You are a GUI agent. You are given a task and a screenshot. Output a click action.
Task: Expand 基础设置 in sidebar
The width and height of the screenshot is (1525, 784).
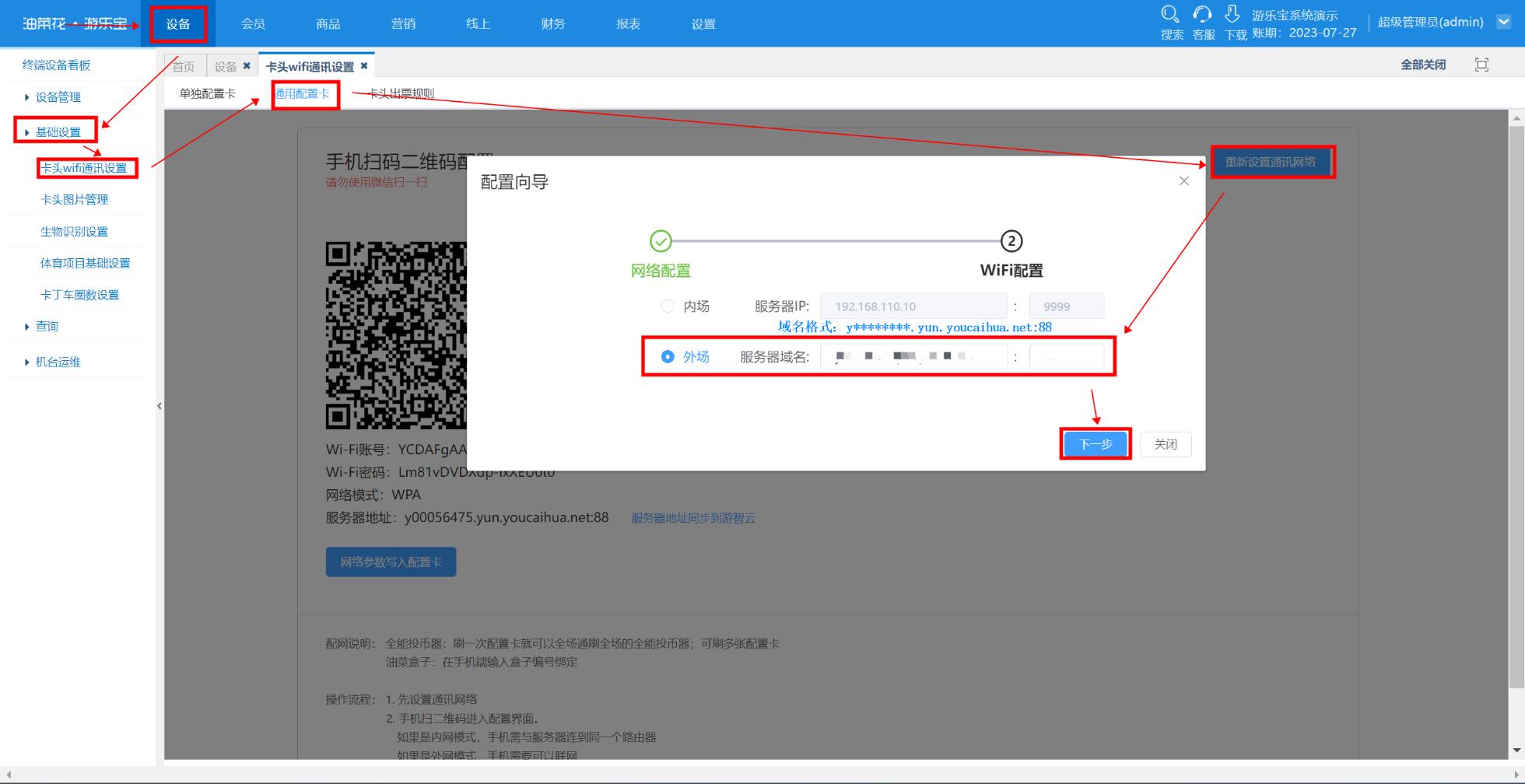pos(58,132)
